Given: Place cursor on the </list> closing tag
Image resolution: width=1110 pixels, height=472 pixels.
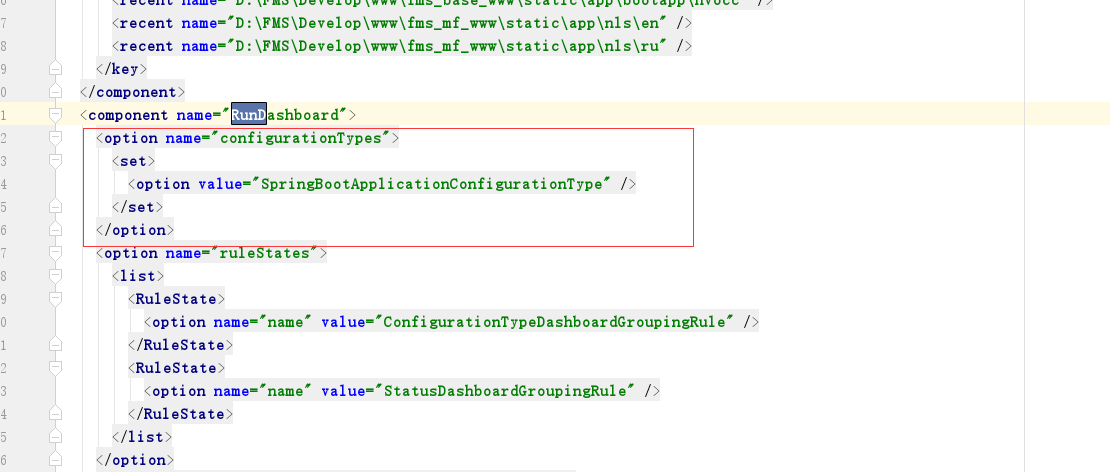Looking at the screenshot, I should (142, 437).
